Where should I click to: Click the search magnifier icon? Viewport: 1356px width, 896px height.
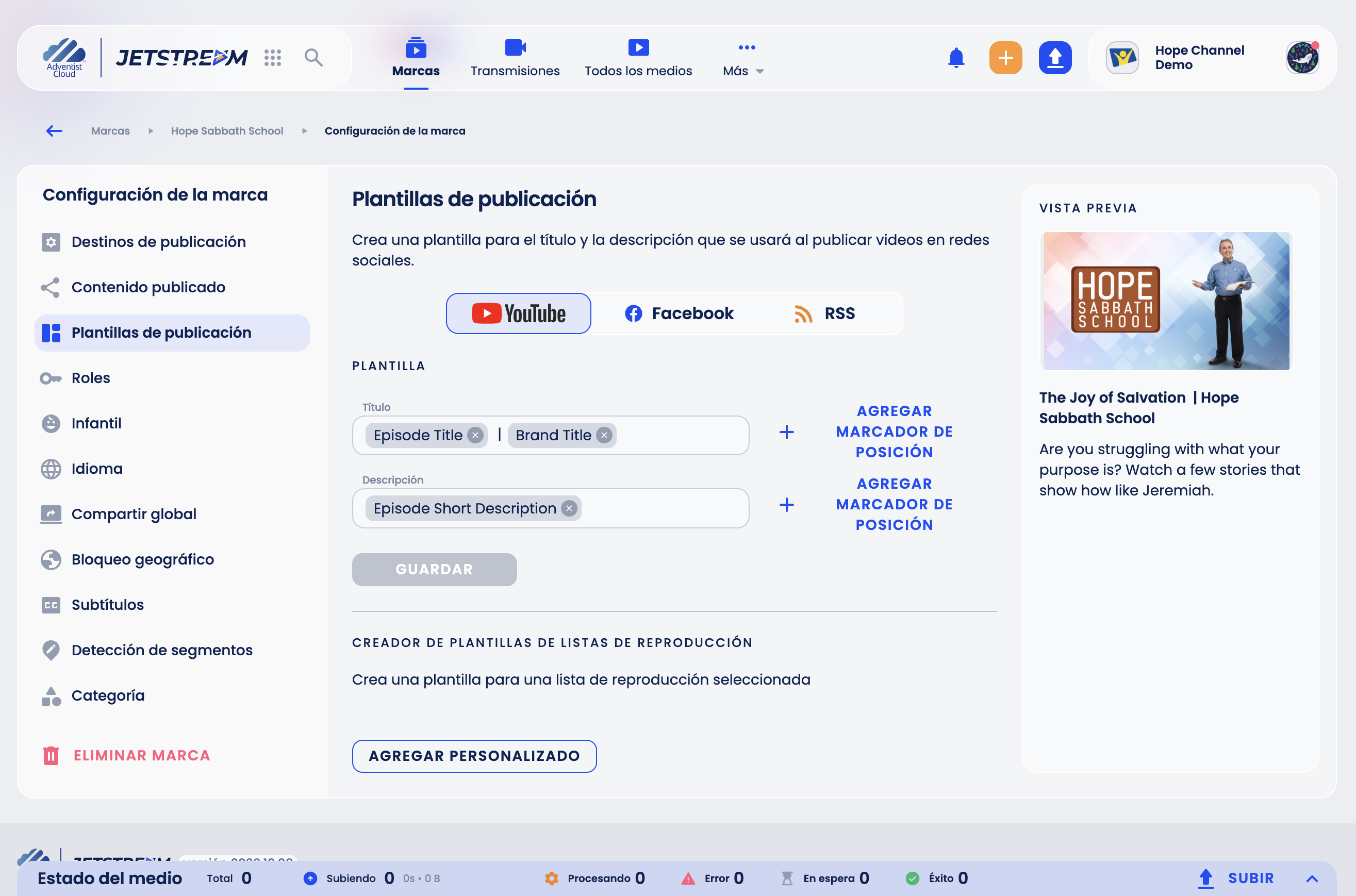click(x=313, y=57)
